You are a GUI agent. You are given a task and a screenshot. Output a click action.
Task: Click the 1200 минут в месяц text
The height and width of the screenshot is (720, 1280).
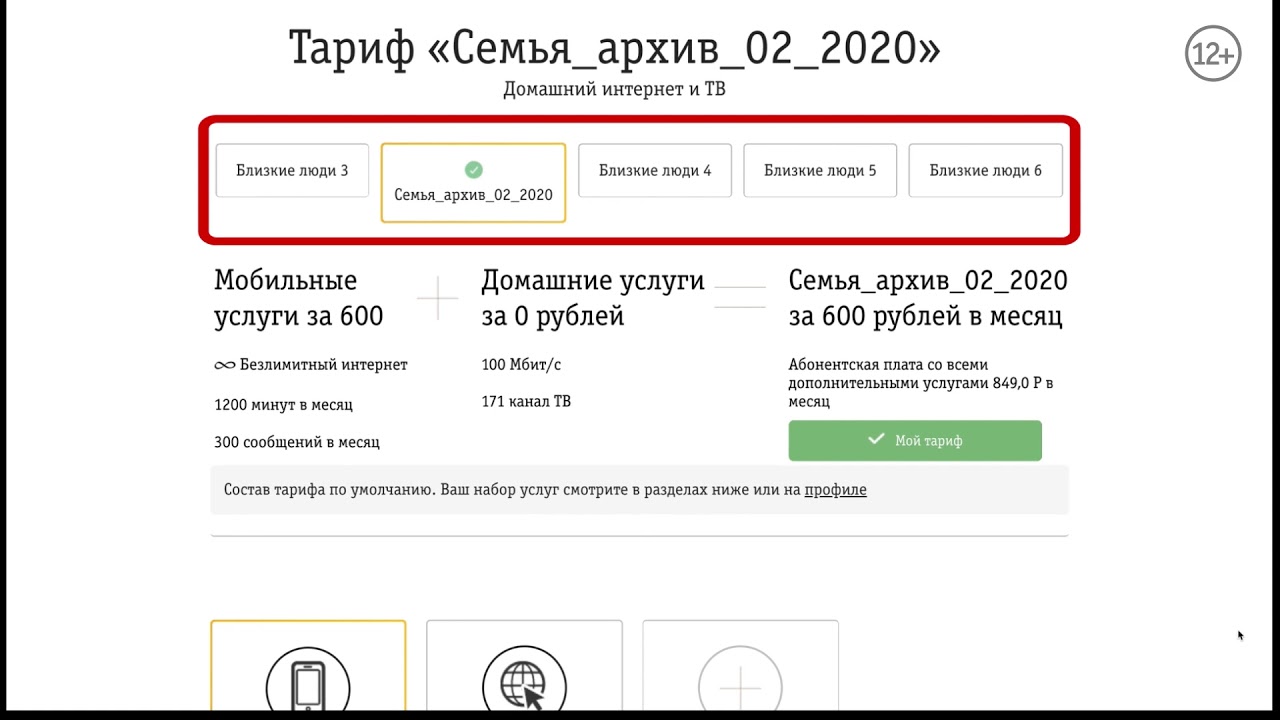coord(283,405)
